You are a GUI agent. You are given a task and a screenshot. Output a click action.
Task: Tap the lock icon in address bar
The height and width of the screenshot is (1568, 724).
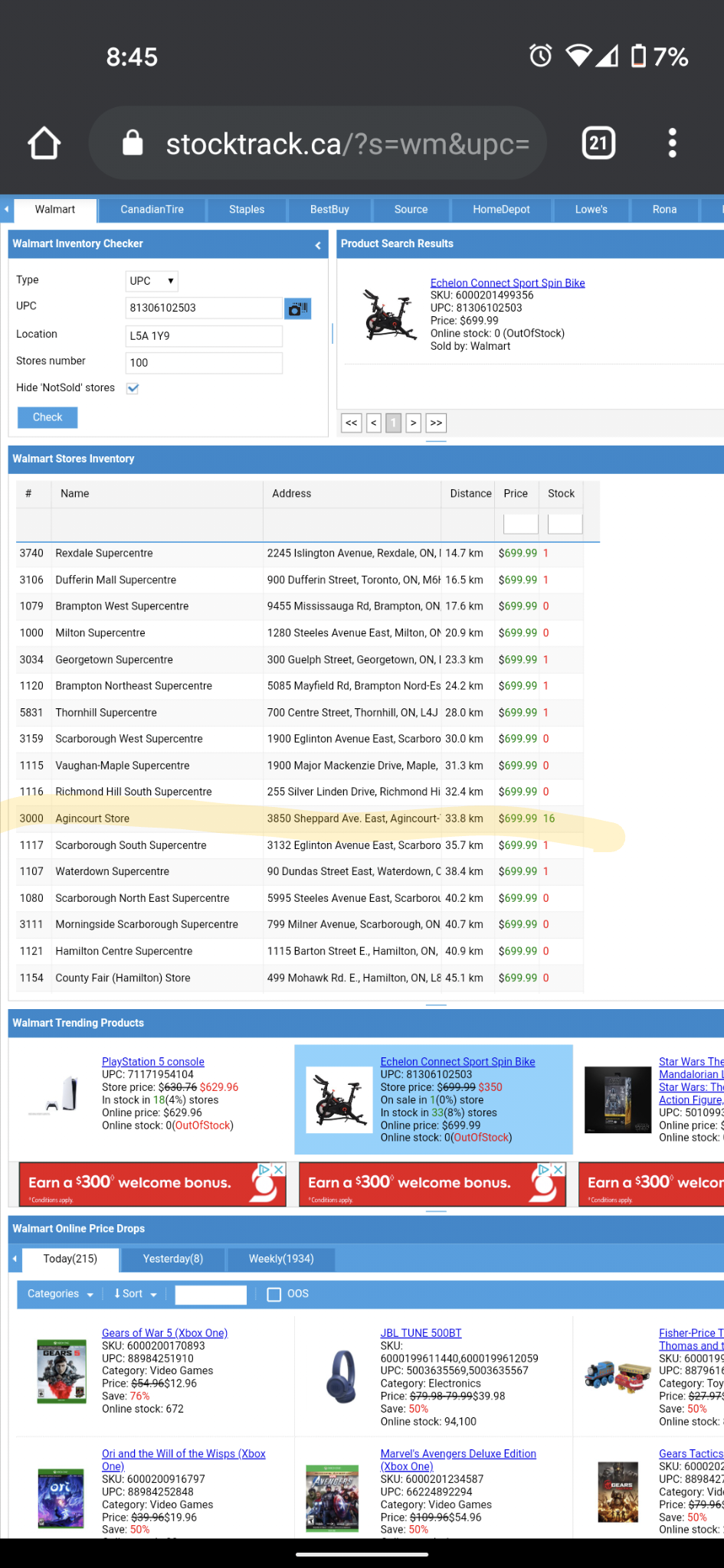point(133,142)
